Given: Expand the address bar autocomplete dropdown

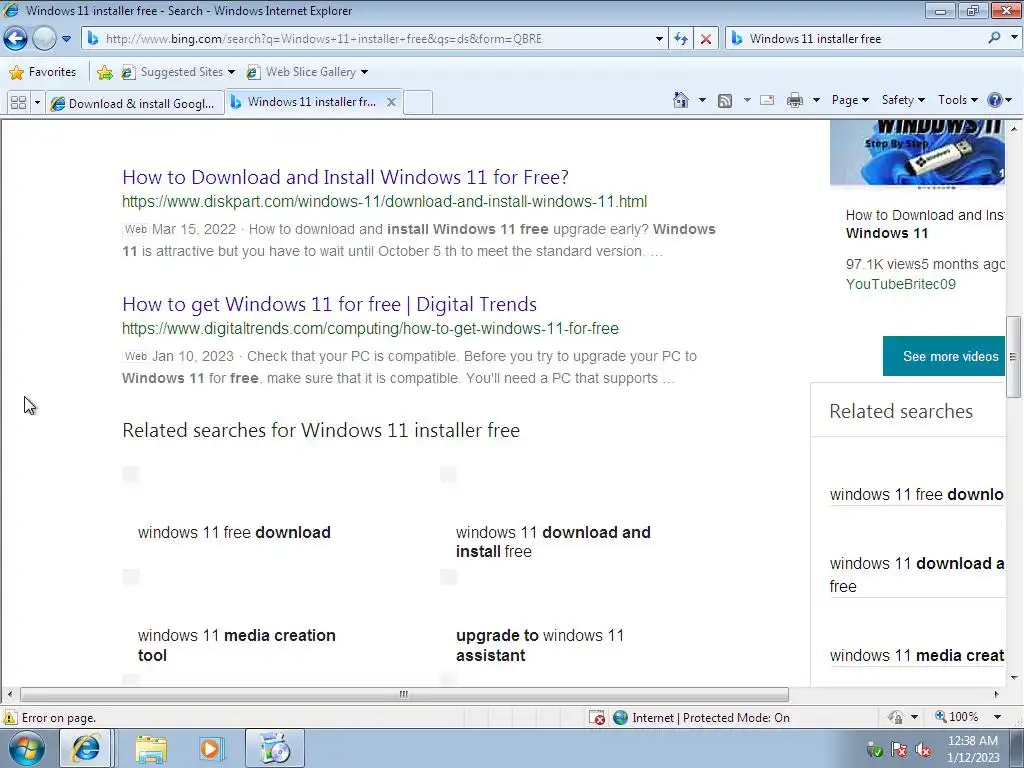Looking at the screenshot, I should coord(659,39).
